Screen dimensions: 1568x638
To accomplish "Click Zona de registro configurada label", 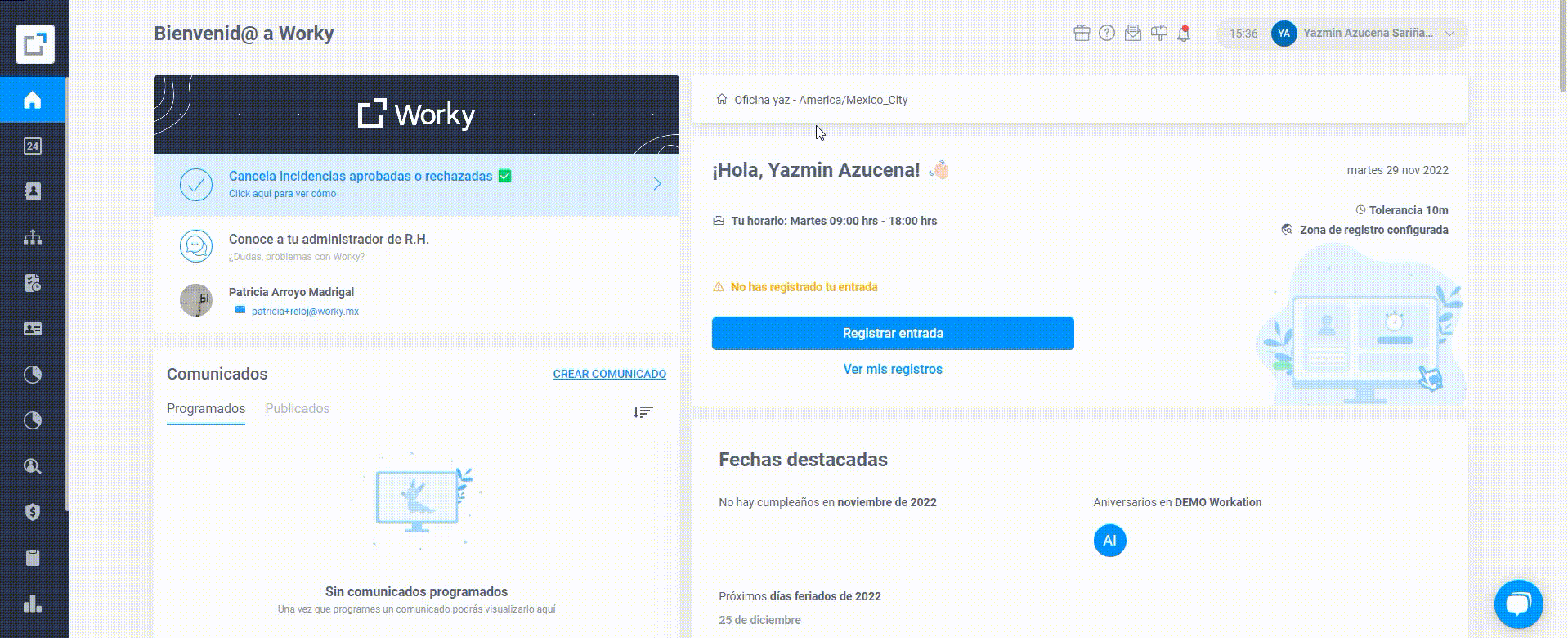I will pyautogui.click(x=1374, y=230).
